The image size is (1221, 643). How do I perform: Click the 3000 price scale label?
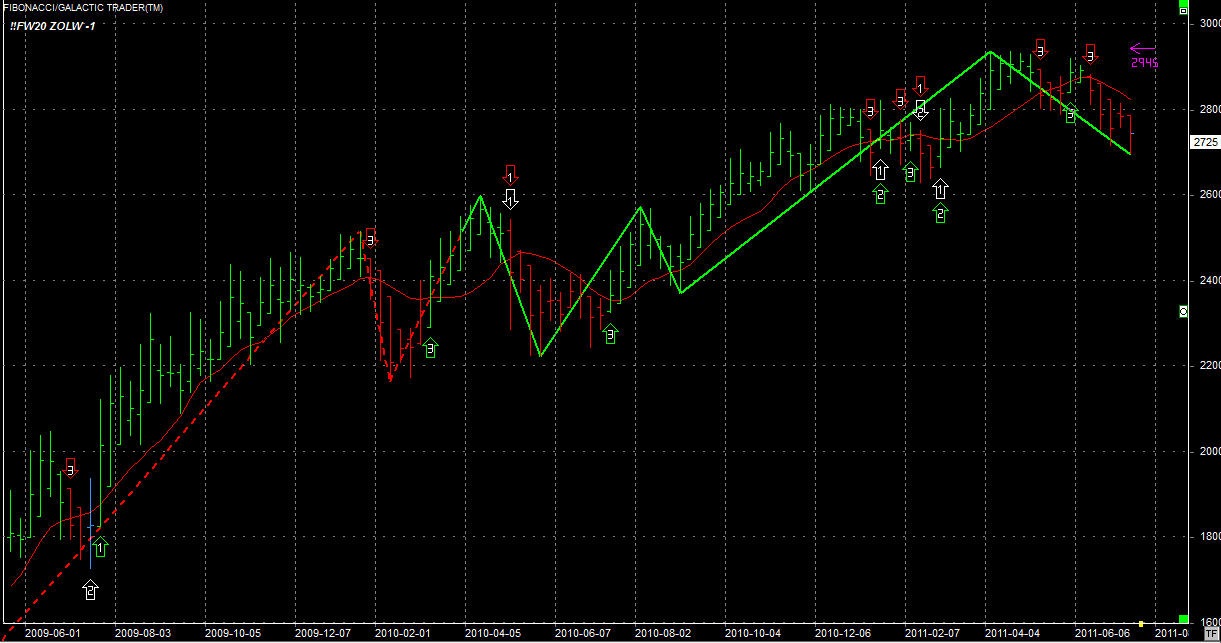[x=1208, y=24]
